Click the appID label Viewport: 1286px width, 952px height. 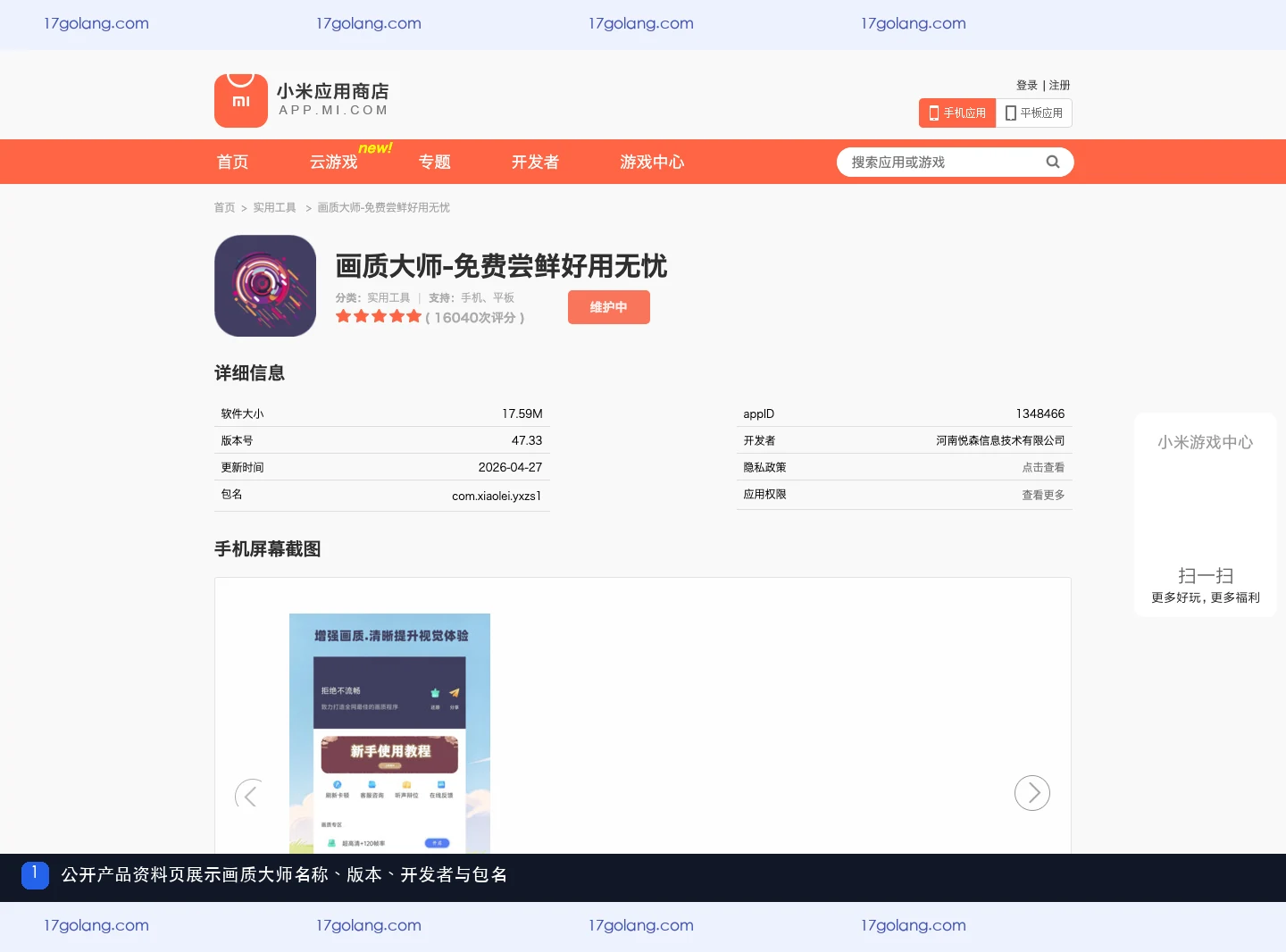click(759, 413)
